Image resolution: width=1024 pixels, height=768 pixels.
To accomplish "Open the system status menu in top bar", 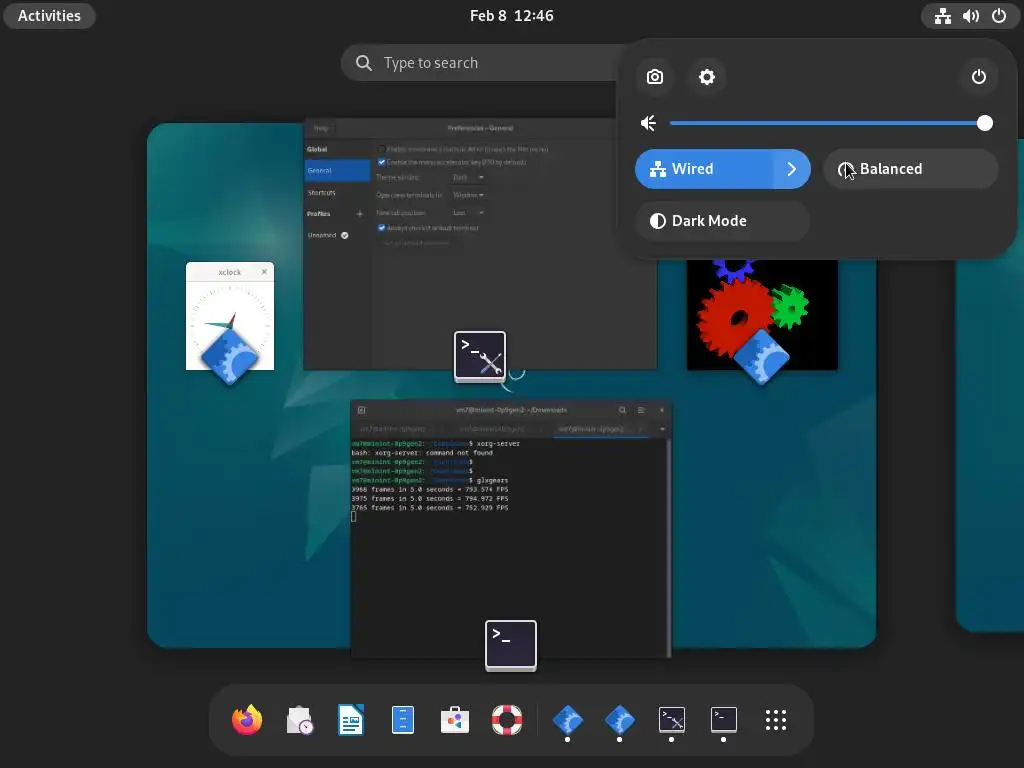I will 970,16.
